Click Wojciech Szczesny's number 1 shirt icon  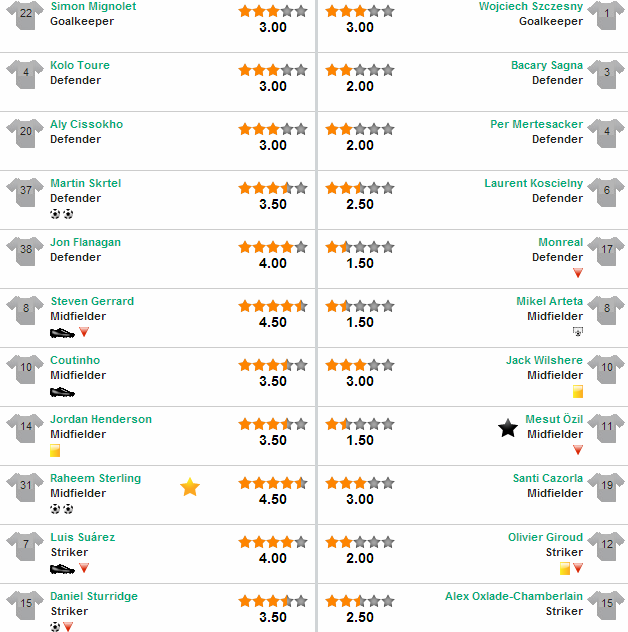click(606, 15)
